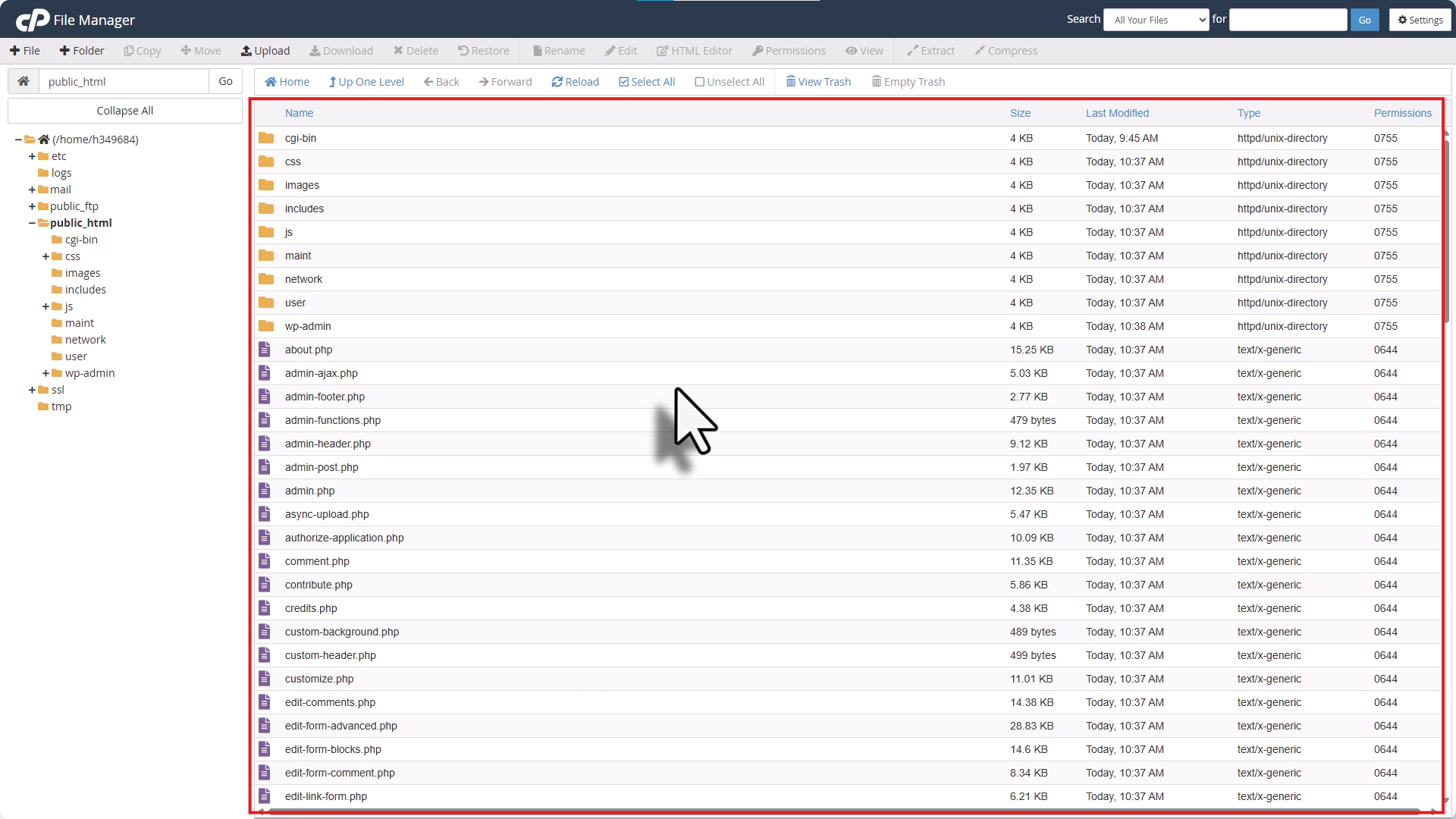Click the Download toolbar button
1456x819 pixels.
[341, 51]
